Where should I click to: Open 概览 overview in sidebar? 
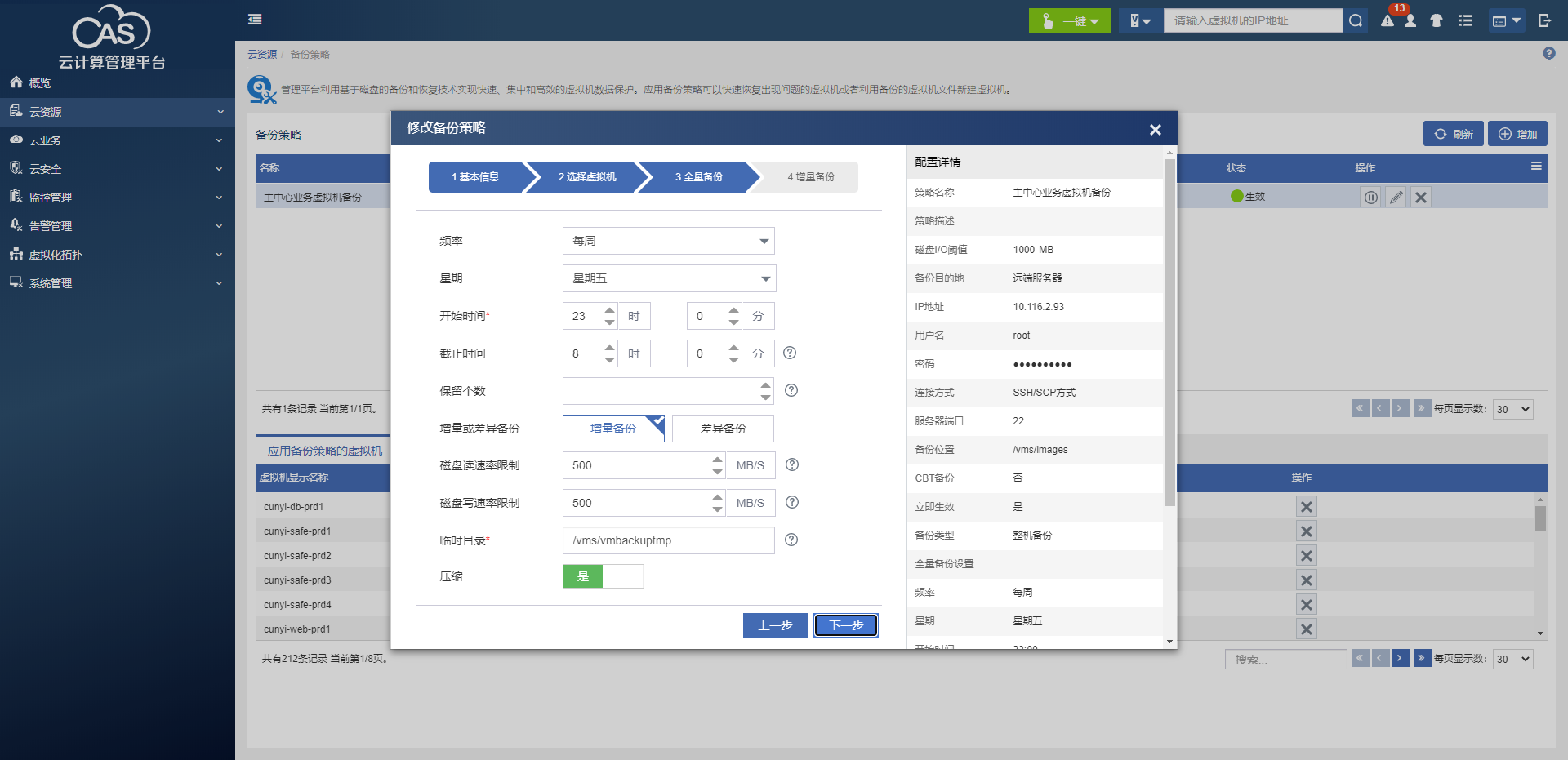(x=118, y=83)
